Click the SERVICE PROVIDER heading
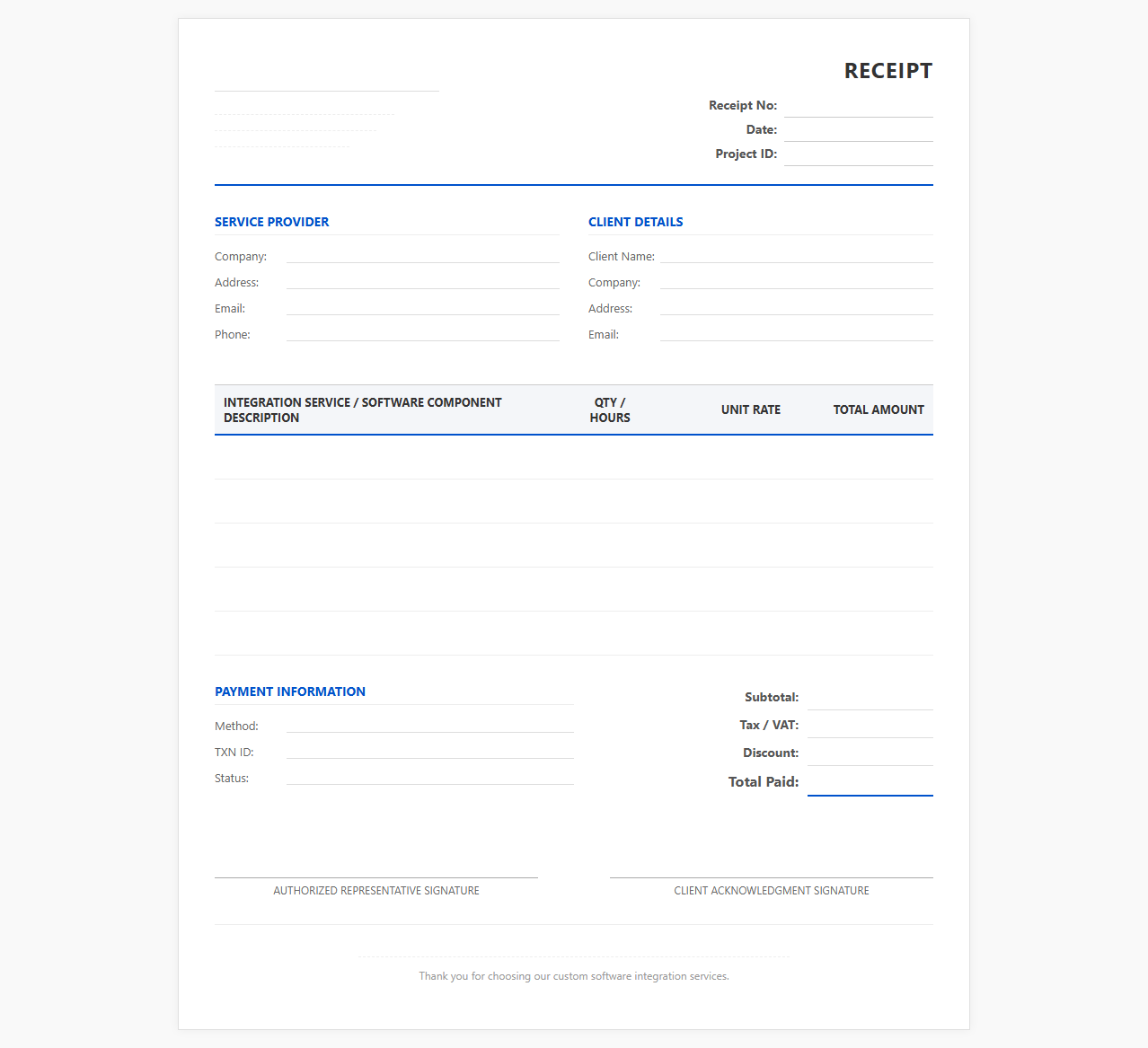Viewport: 1148px width, 1048px height. pos(271,222)
